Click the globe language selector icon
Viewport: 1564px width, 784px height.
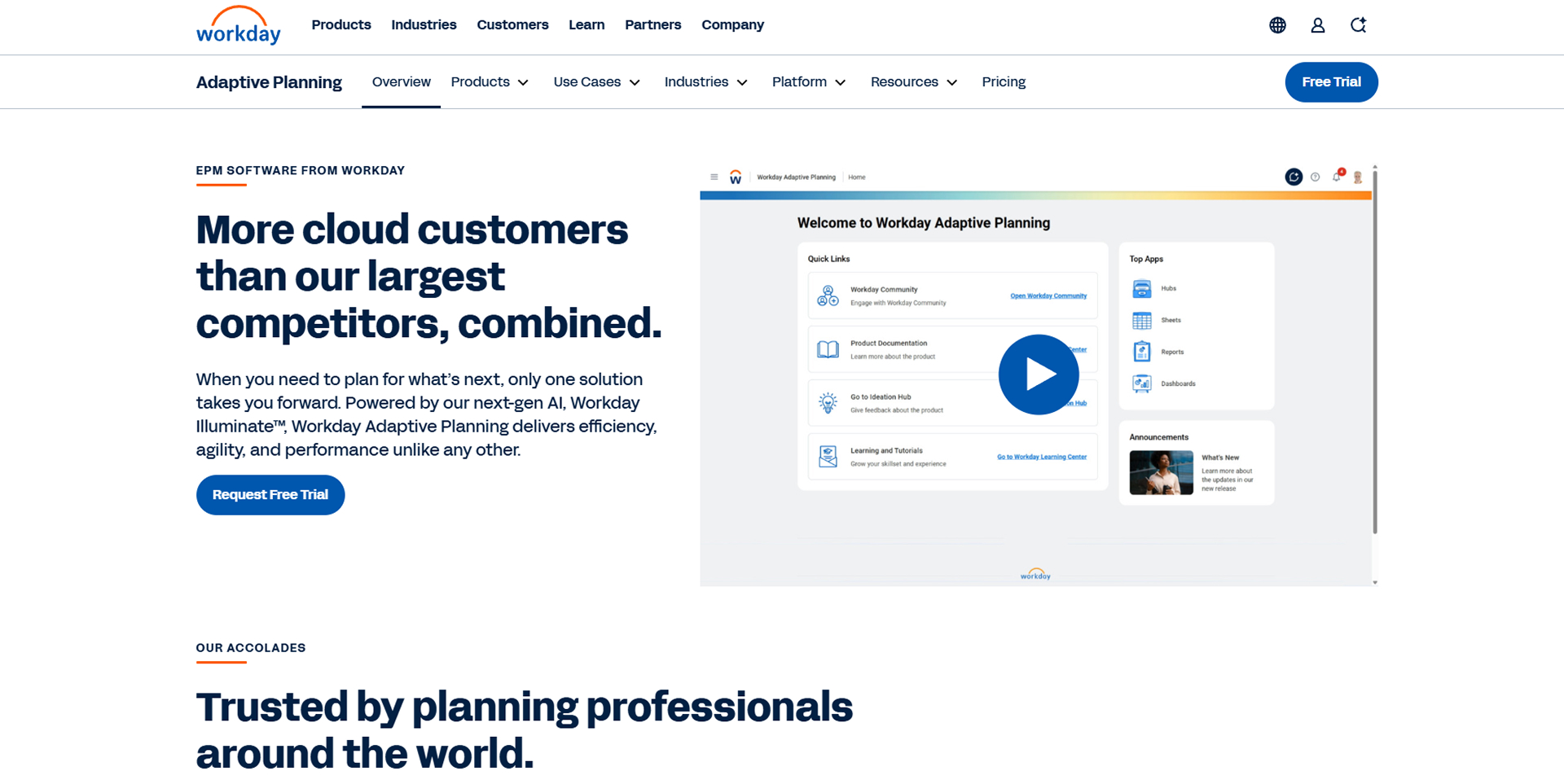coord(1277,25)
